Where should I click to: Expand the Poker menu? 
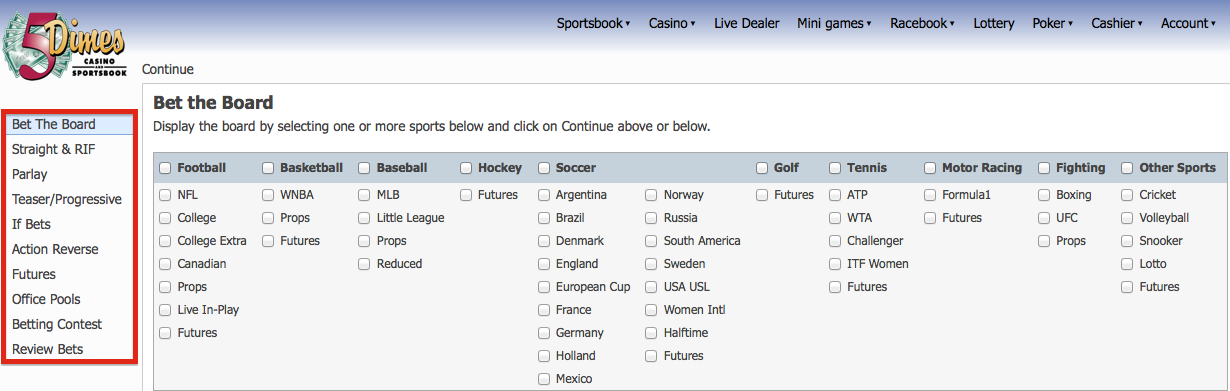pos(1053,23)
